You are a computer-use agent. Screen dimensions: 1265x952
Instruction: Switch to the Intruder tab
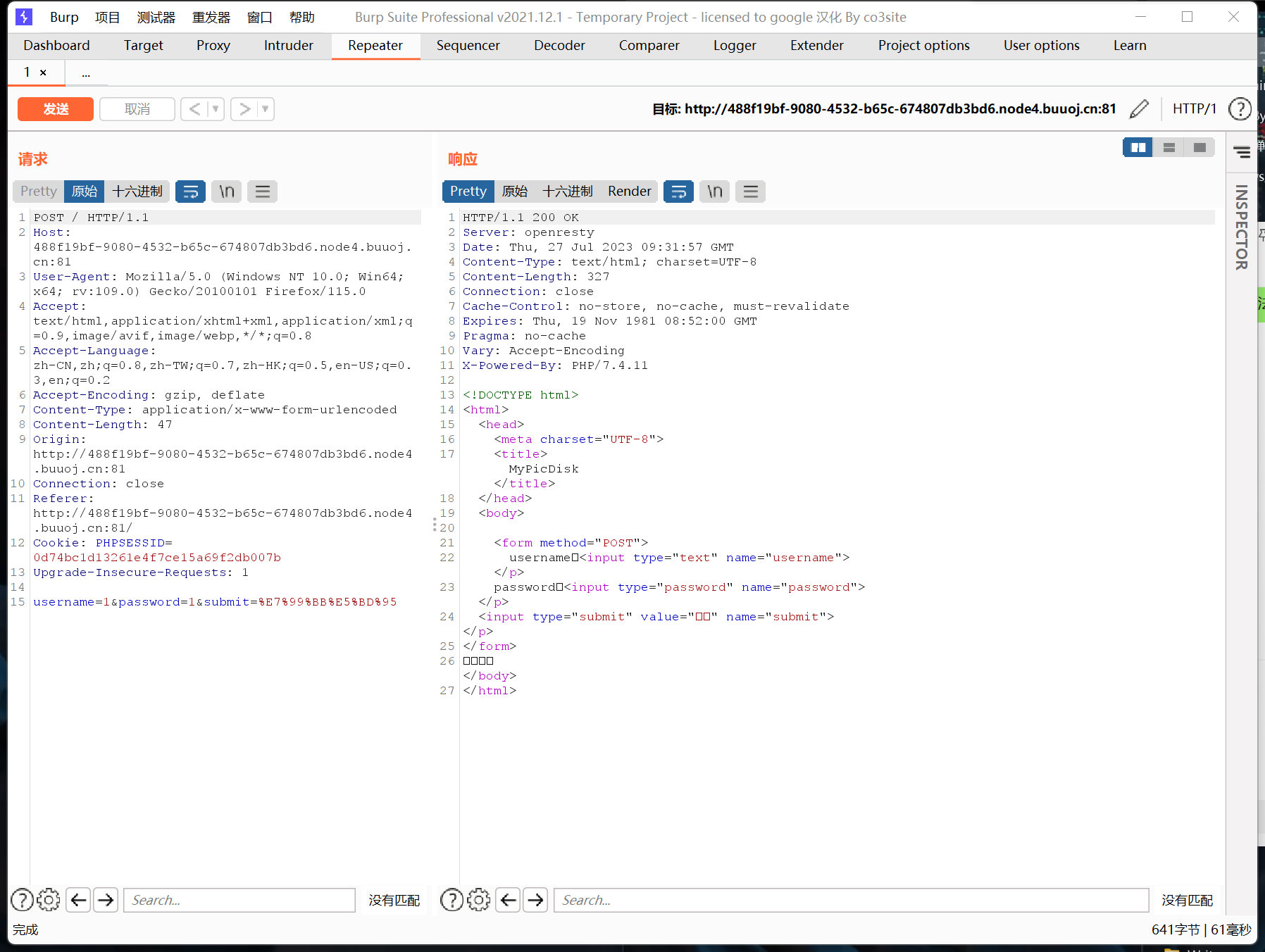(x=288, y=46)
